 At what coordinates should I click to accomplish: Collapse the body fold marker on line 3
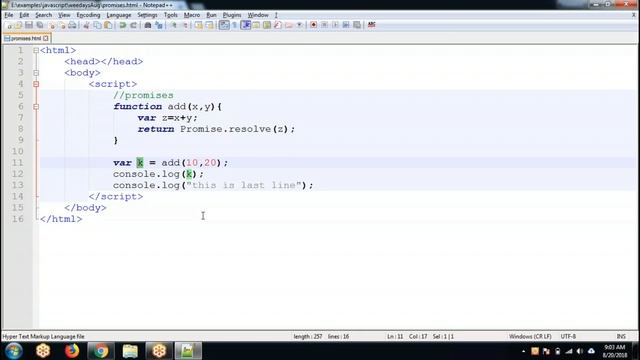click(36, 73)
